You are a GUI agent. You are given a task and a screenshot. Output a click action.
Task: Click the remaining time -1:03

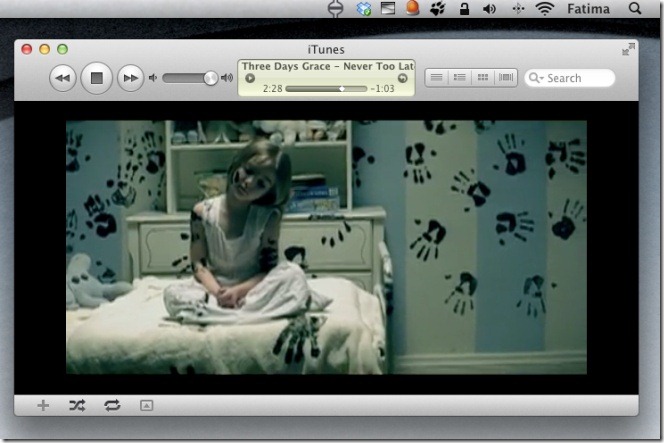pos(382,89)
